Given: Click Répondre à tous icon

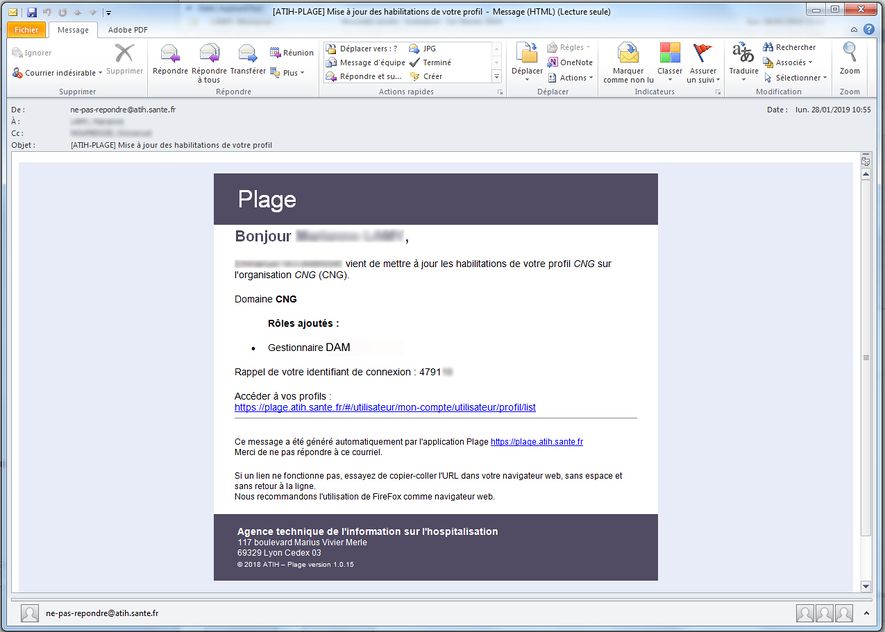Looking at the screenshot, I should [x=209, y=54].
